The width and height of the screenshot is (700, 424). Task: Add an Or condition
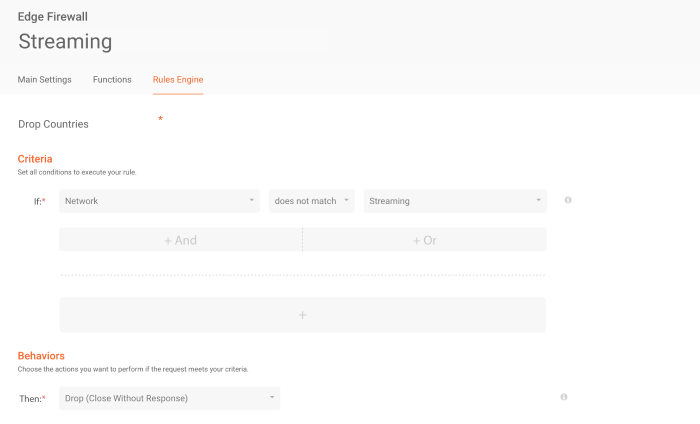pyautogui.click(x=425, y=240)
